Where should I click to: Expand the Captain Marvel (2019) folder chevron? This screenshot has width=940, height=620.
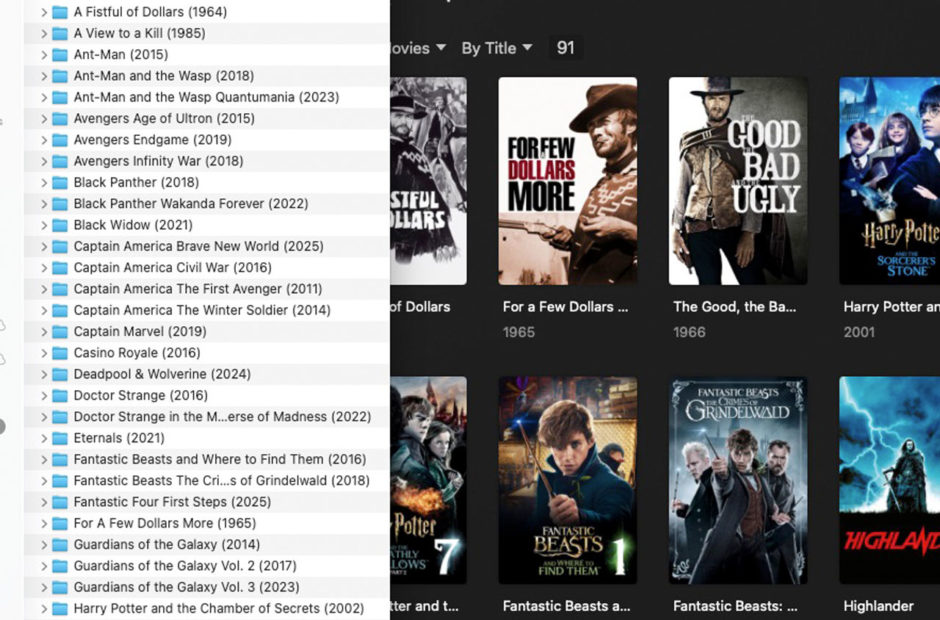(x=44, y=332)
